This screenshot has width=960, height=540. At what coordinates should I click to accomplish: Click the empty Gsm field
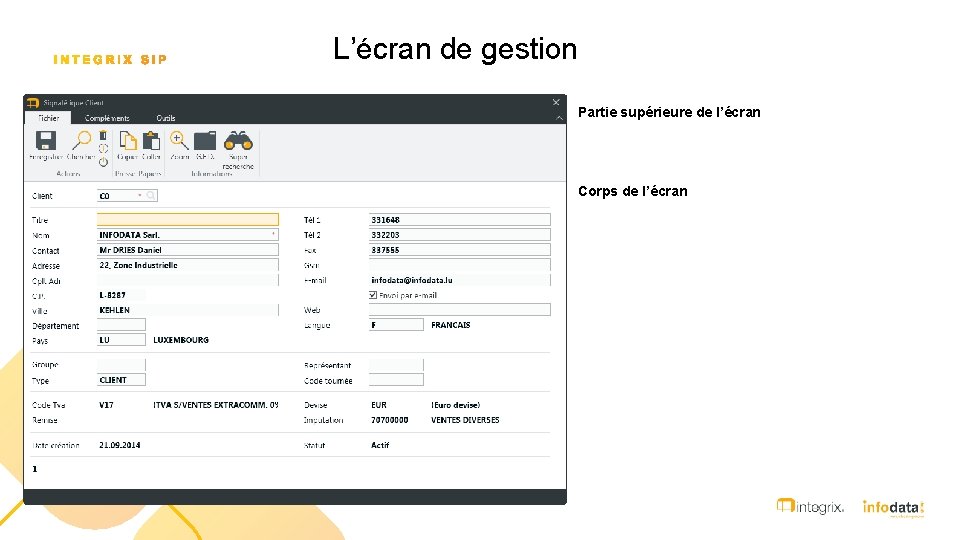click(x=460, y=265)
